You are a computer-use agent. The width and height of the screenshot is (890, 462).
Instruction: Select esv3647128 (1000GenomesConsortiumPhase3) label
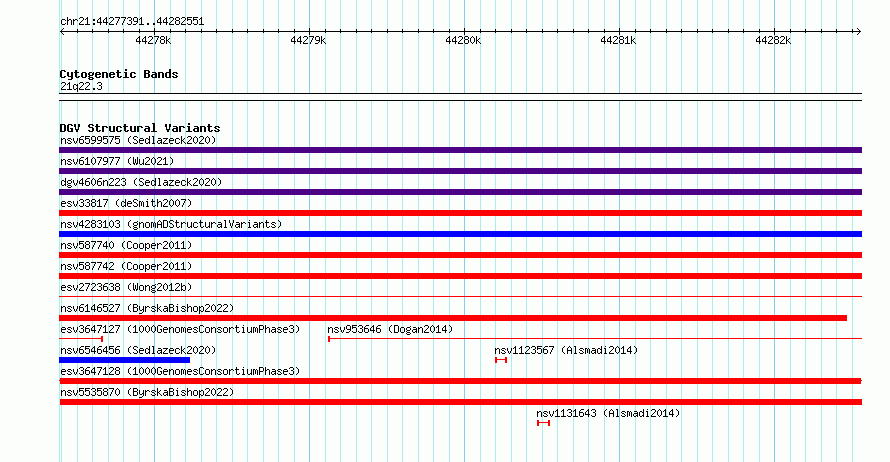(x=180, y=371)
